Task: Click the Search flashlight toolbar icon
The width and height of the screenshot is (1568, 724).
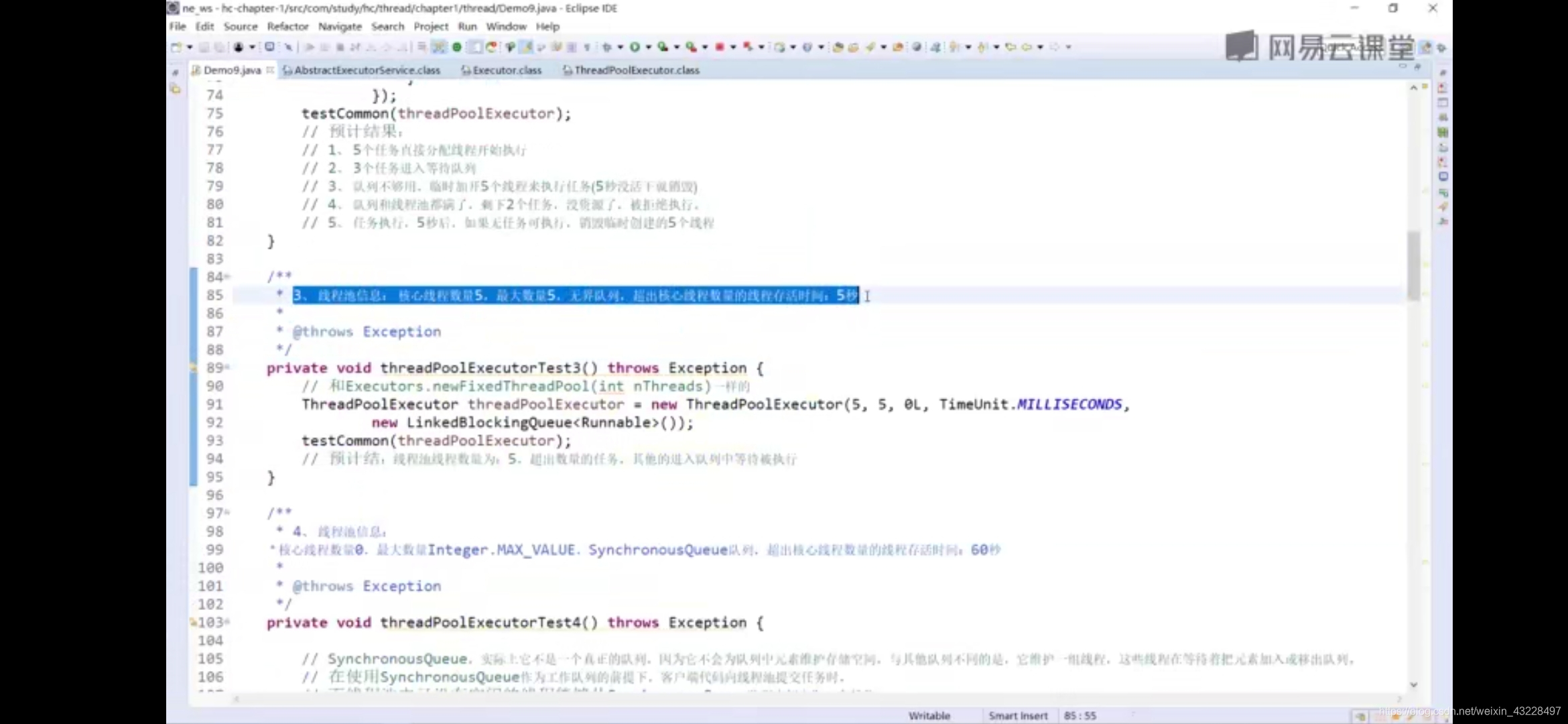Action: click(x=870, y=47)
